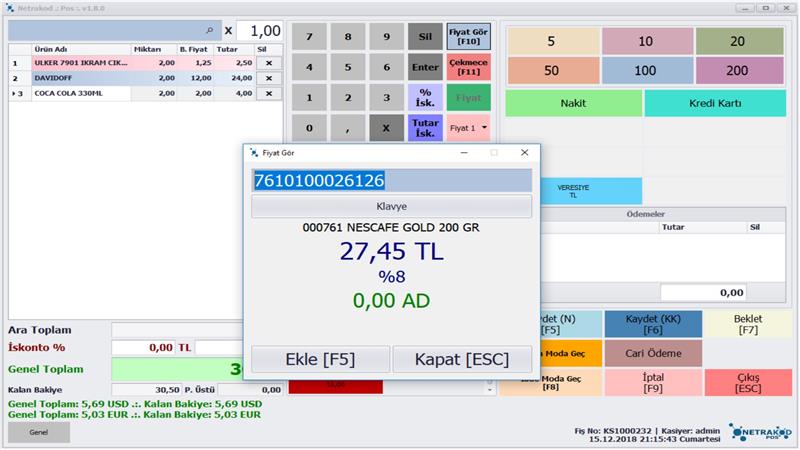Screen dimensions: 800x450
Task: Cancel sale with İptal [F9]
Action: 653,383
